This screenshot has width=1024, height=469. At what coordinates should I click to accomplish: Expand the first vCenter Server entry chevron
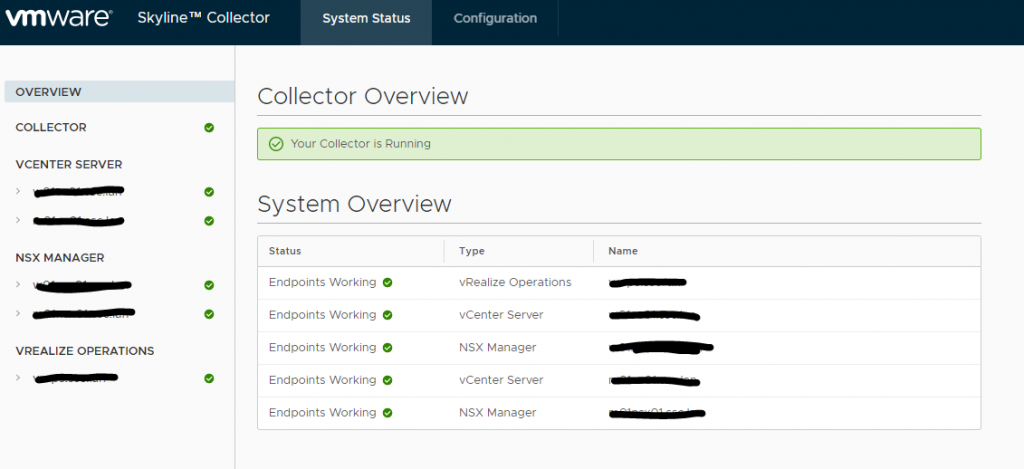[18, 191]
